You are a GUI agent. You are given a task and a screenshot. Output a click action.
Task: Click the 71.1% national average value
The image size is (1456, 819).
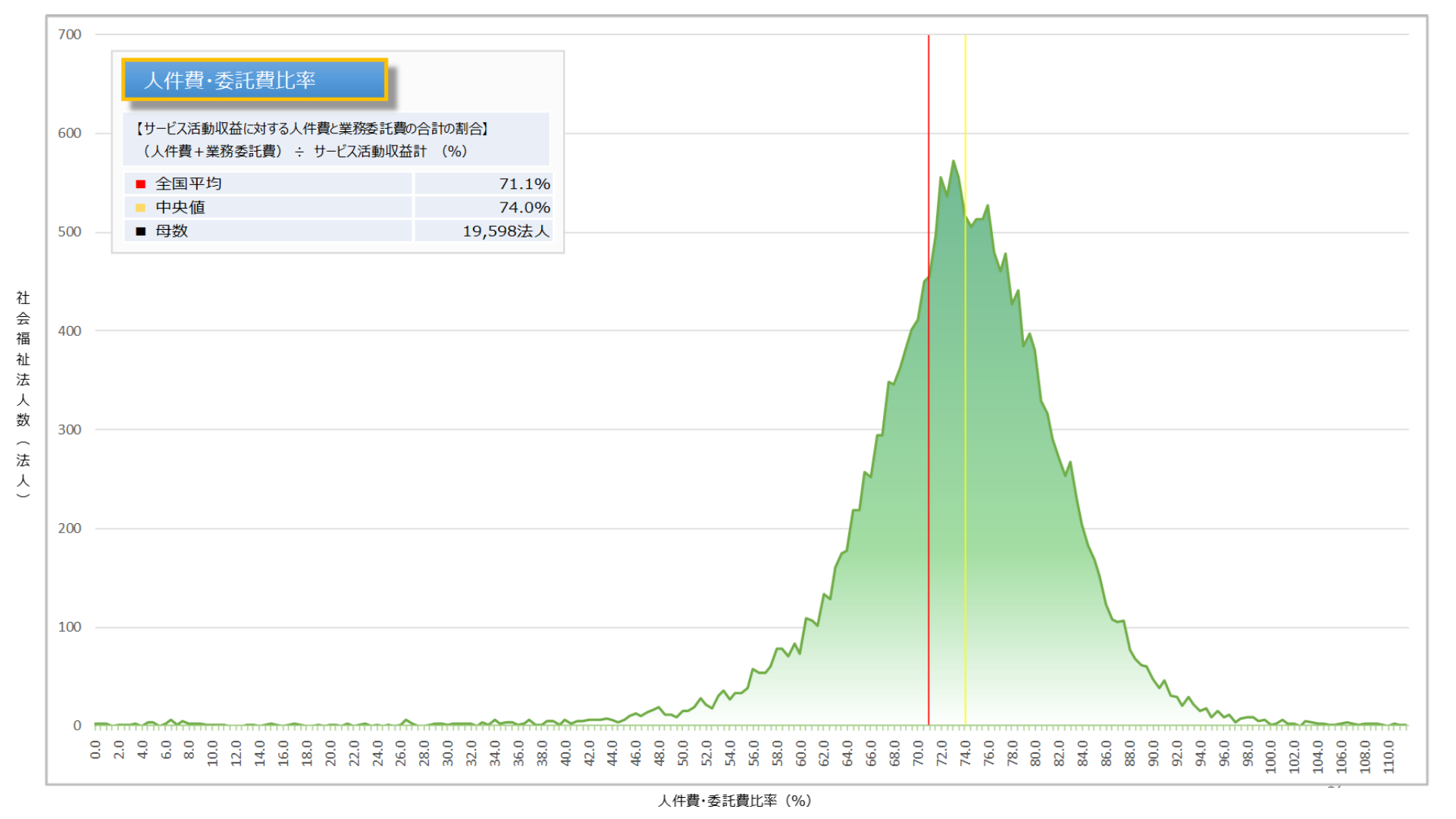524,184
